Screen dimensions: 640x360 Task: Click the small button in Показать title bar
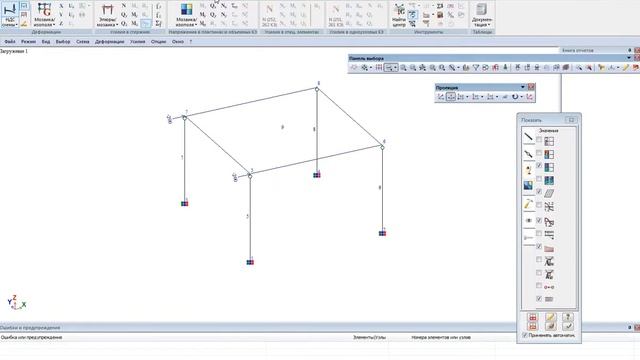click(571, 120)
